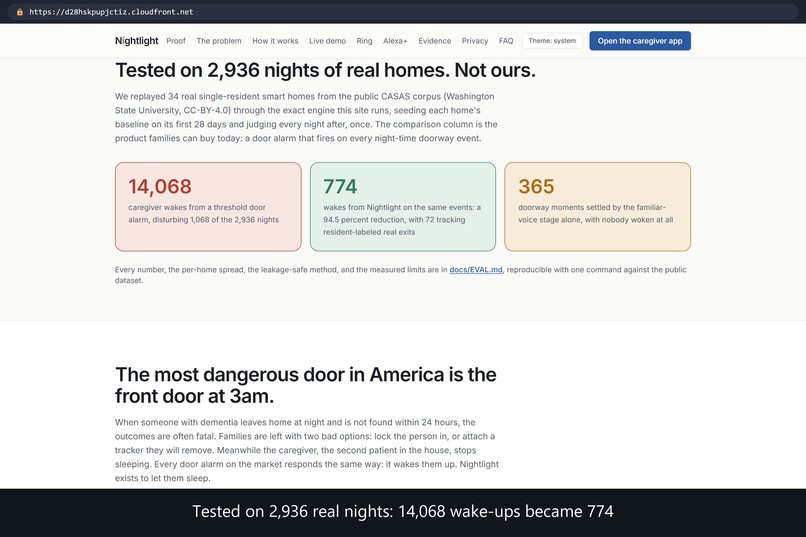The height and width of the screenshot is (537, 806).
Task: Select The problem nav link
Action: point(219,41)
